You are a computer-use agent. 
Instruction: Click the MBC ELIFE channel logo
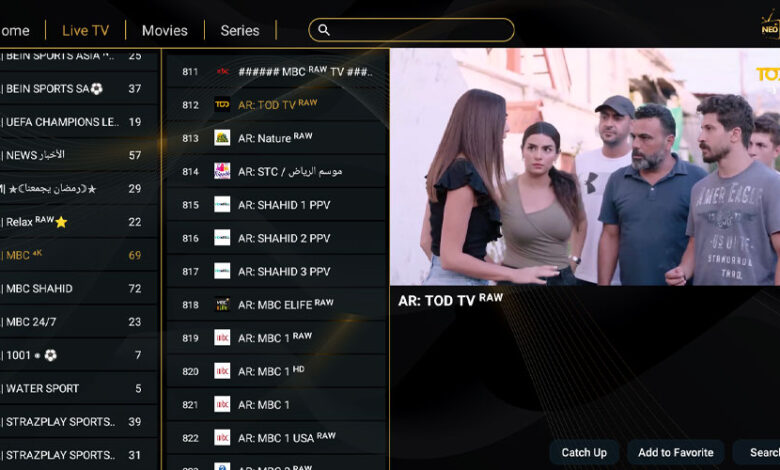coord(222,304)
